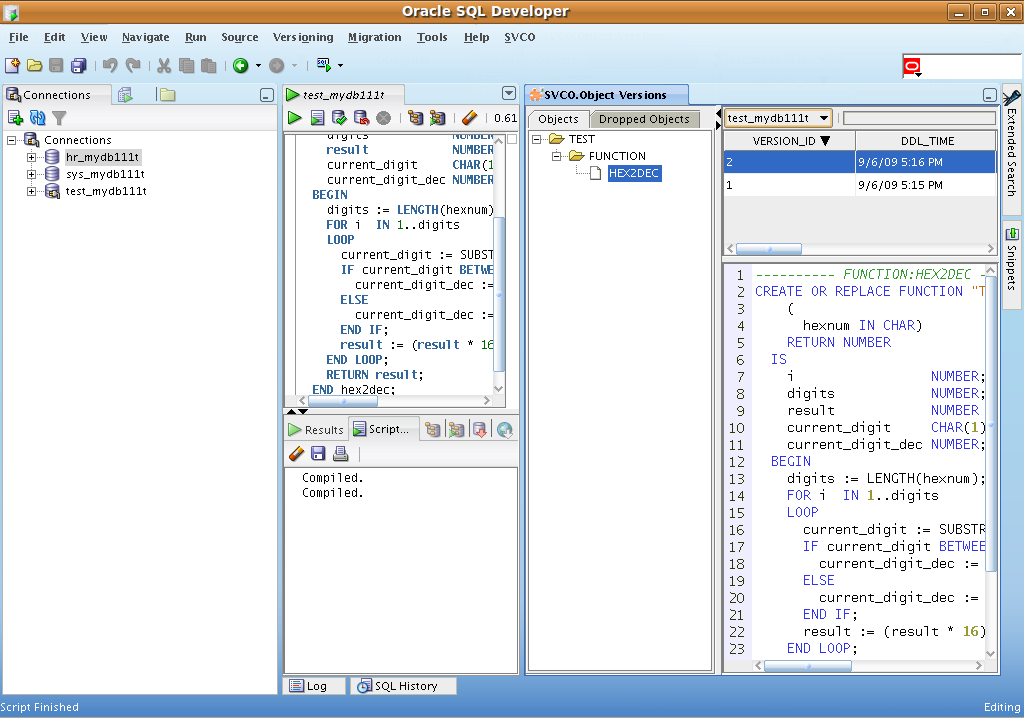
Task: Clear the worksheet using the eraser icon
Action: coord(469,118)
